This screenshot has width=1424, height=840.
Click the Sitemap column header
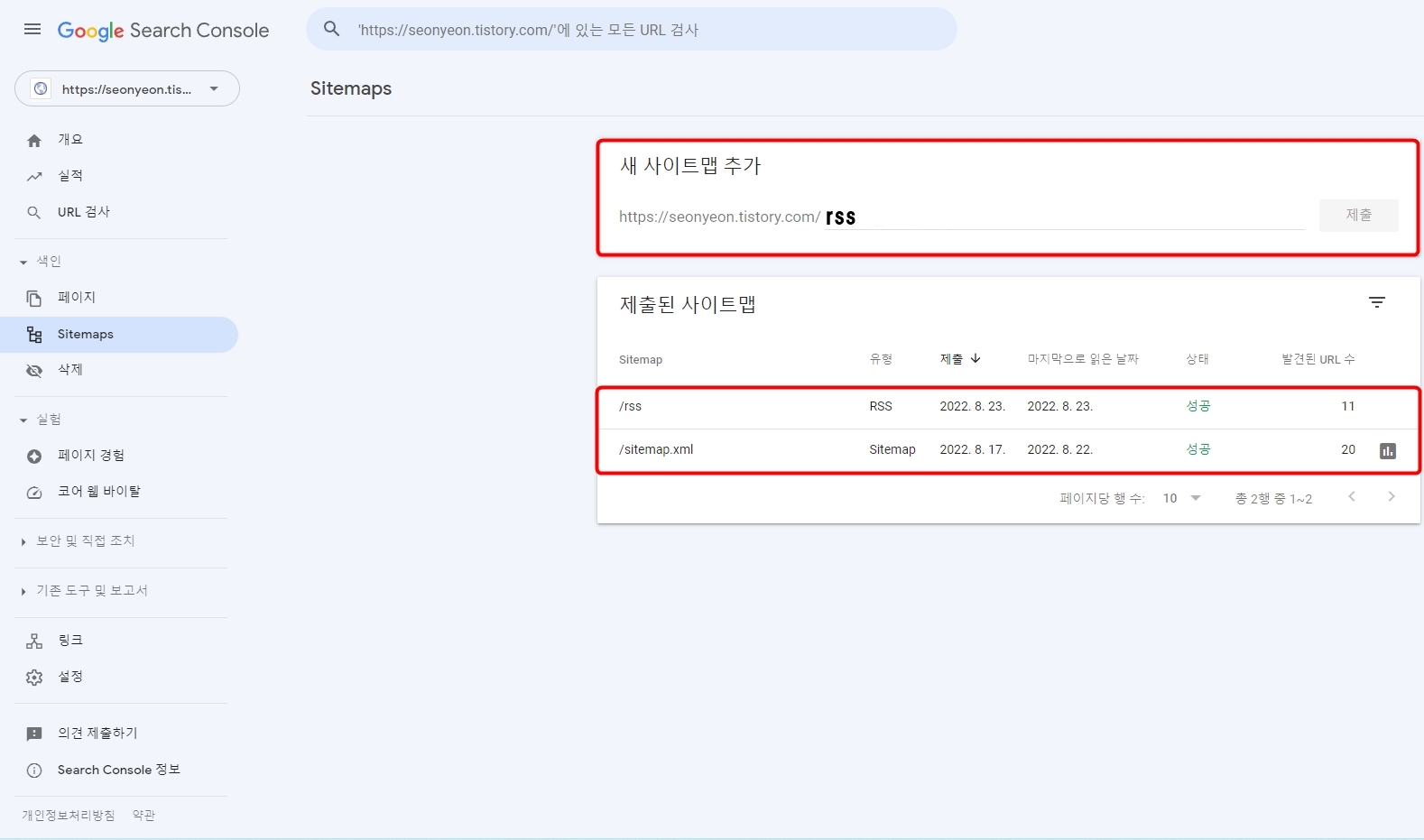coord(641,360)
